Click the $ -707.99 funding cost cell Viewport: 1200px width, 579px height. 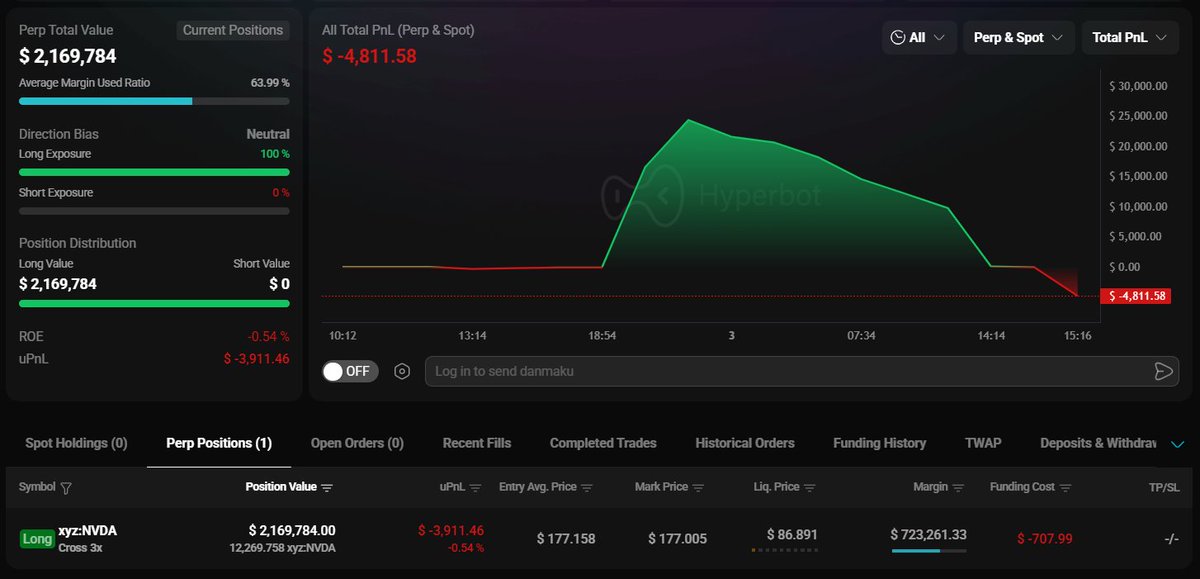[1045, 539]
